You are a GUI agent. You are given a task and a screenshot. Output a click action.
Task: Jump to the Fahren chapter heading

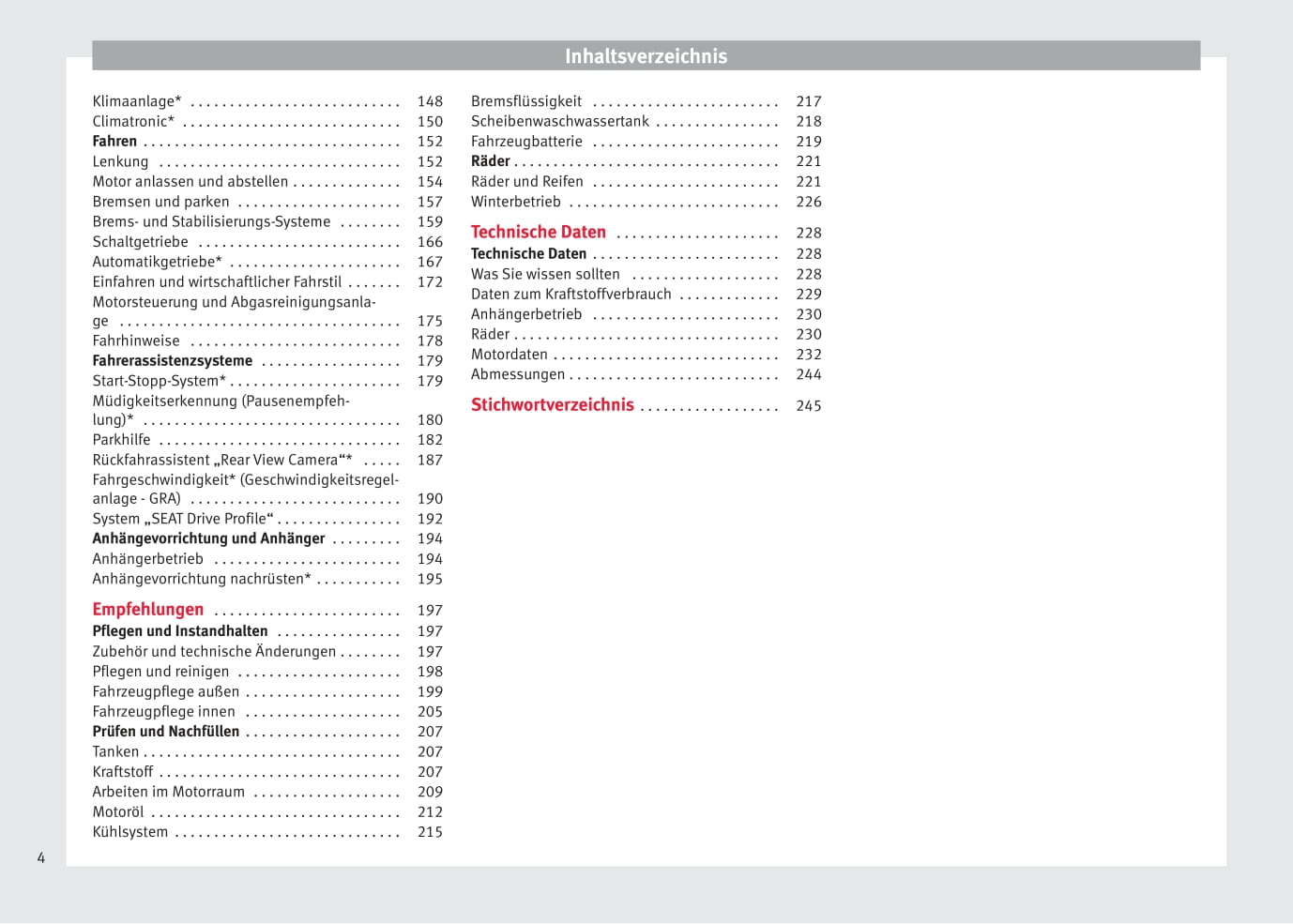(x=114, y=142)
